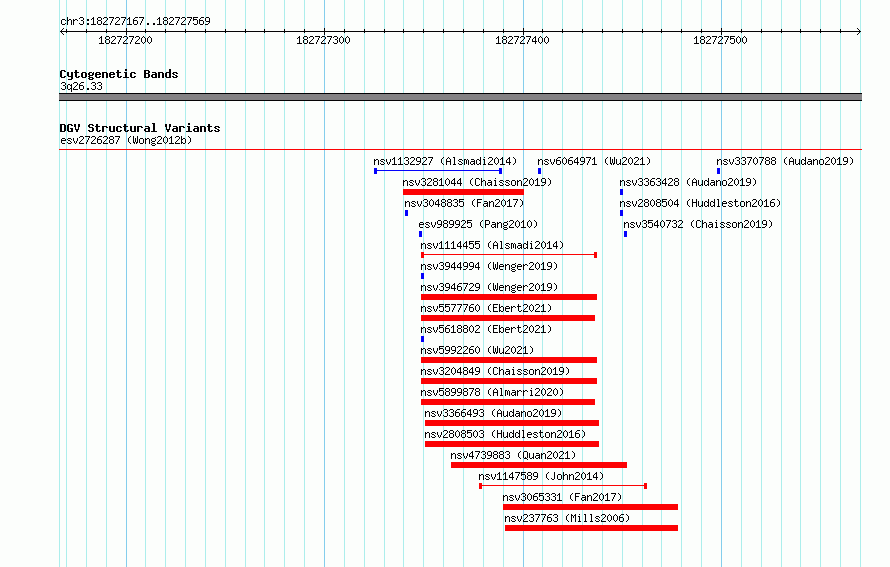Click ruler position 182727200
This screenshot has height=567, width=890.
pyautogui.click(x=125, y=40)
